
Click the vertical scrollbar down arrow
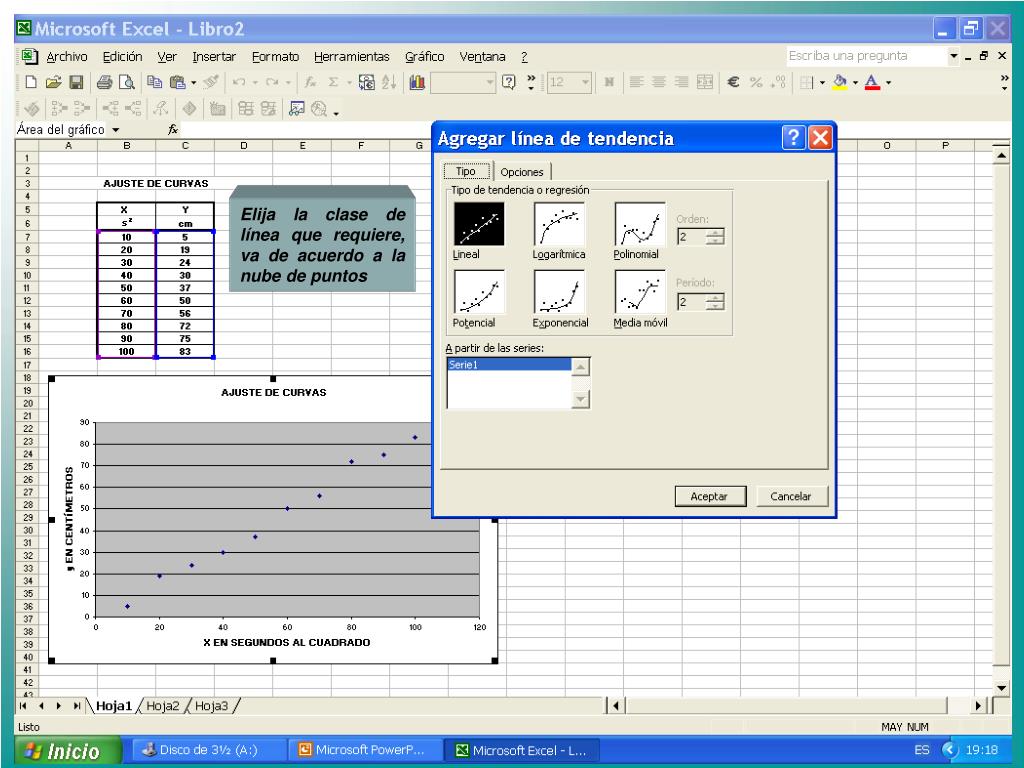click(x=1002, y=687)
